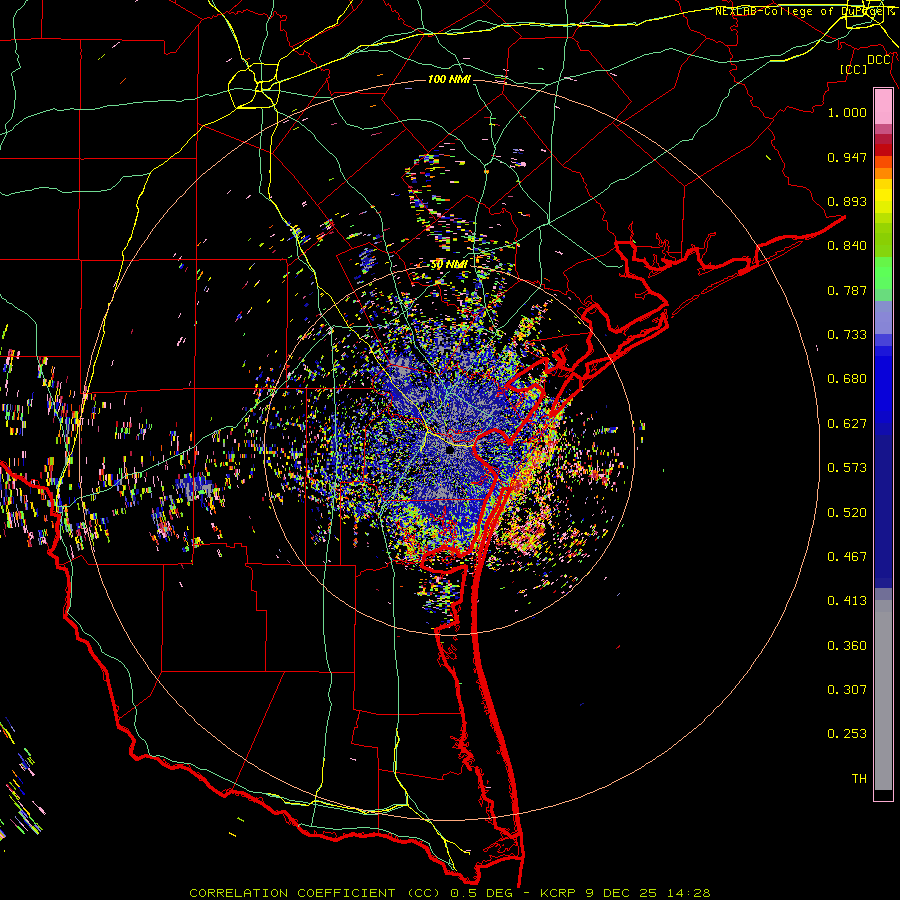Click the 0.893 value on the color scale
The width and height of the screenshot is (900, 900).
pos(847,201)
